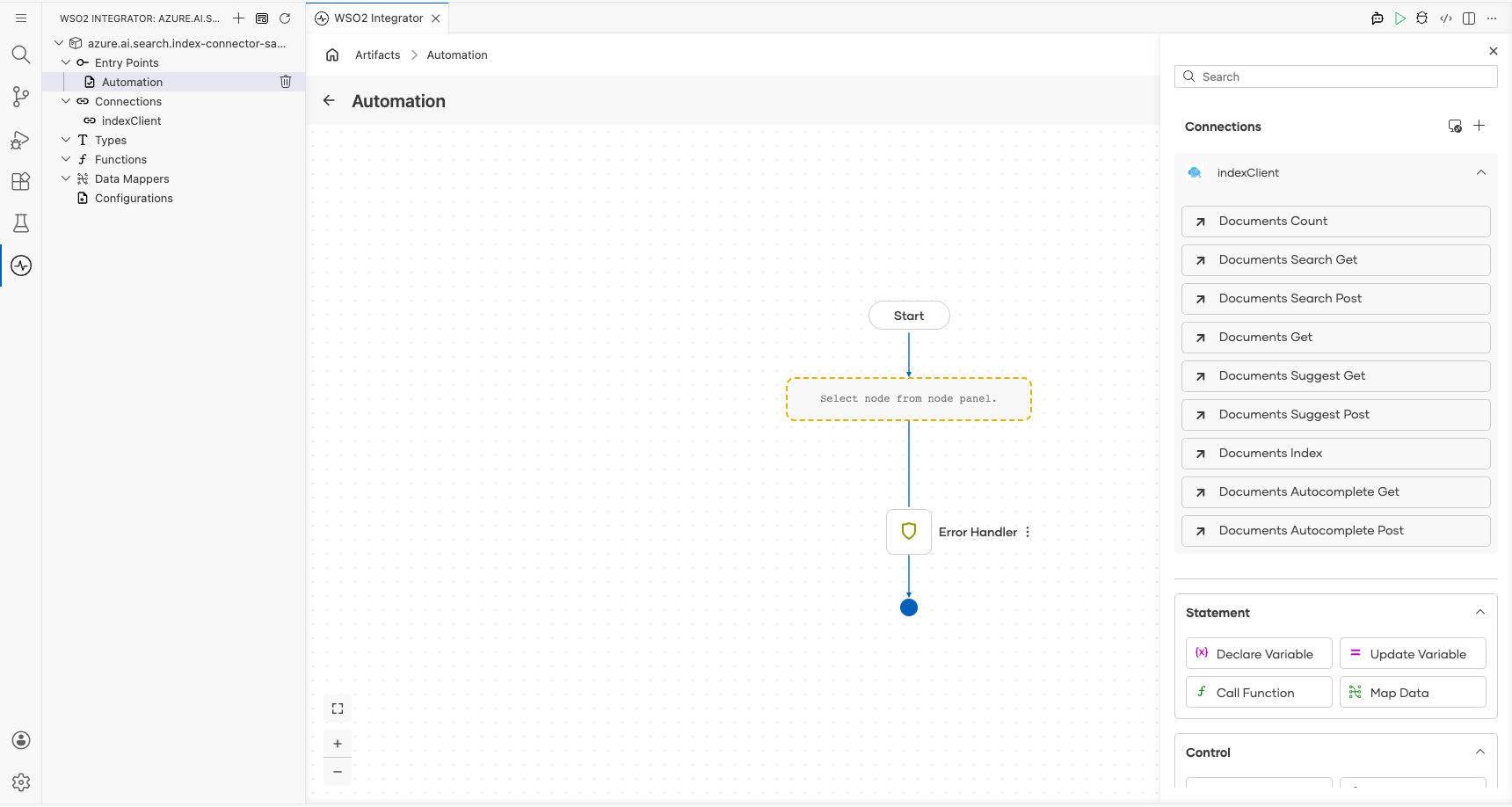This screenshot has width=1512, height=807.
Task: Insert a Declare Variable statement
Action: point(1259,653)
